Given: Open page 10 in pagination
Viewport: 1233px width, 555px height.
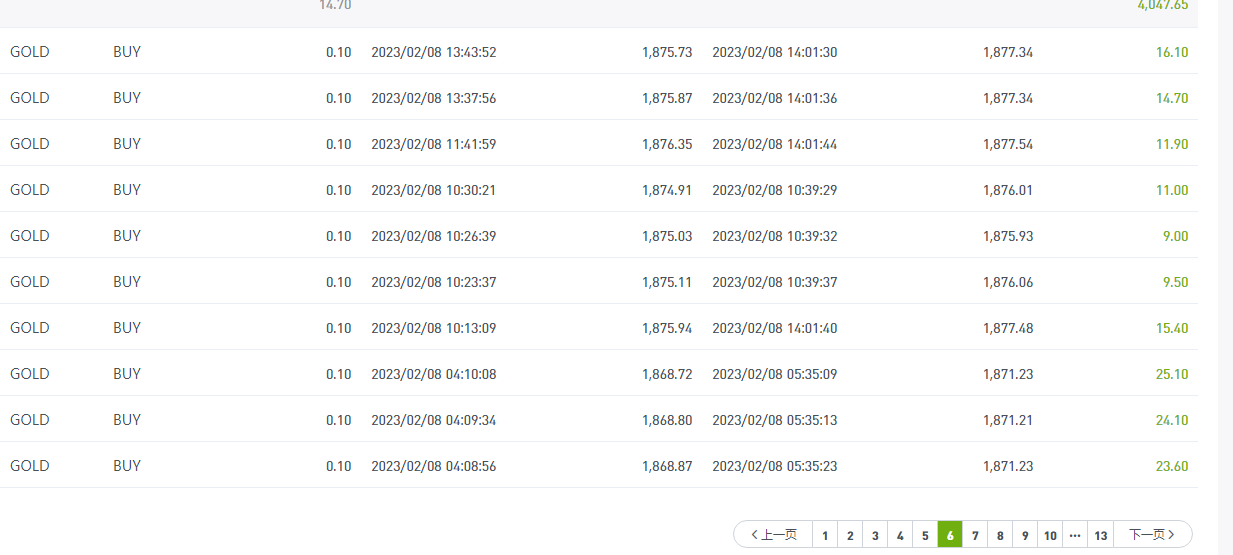Looking at the screenshot, I should (1050, 535).
